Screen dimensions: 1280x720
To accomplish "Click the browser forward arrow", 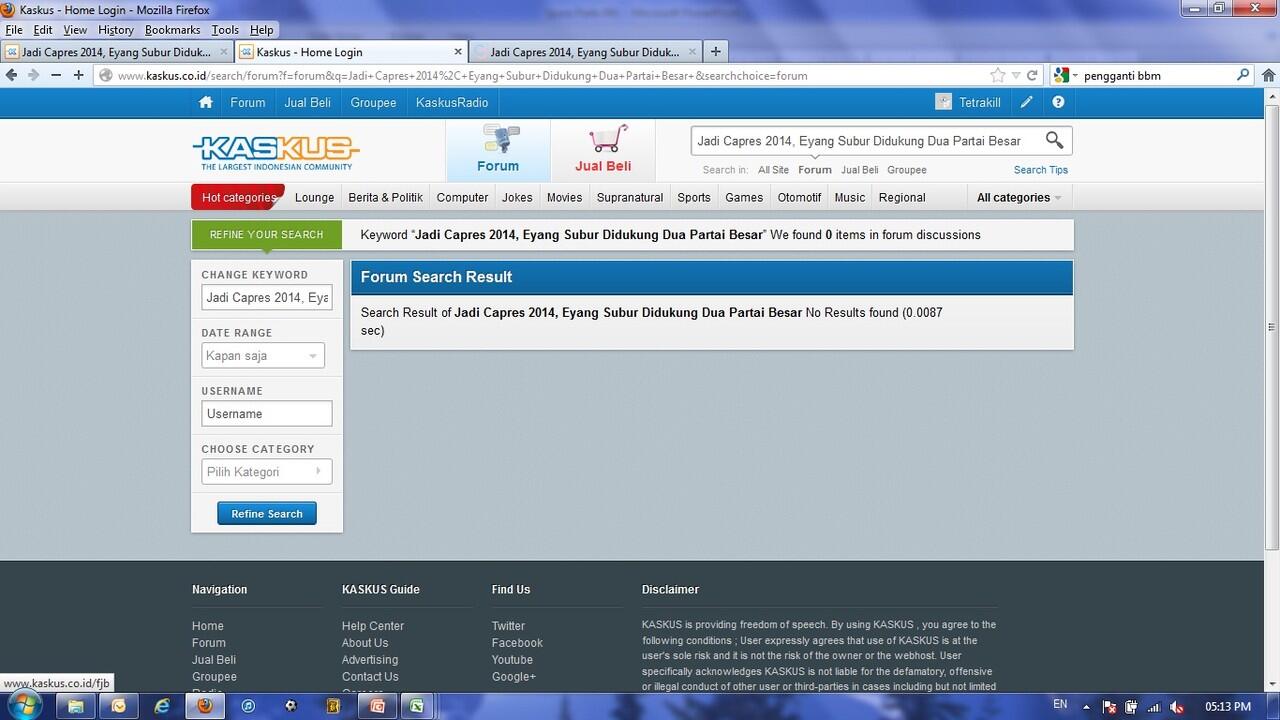I will coord(34,75).
